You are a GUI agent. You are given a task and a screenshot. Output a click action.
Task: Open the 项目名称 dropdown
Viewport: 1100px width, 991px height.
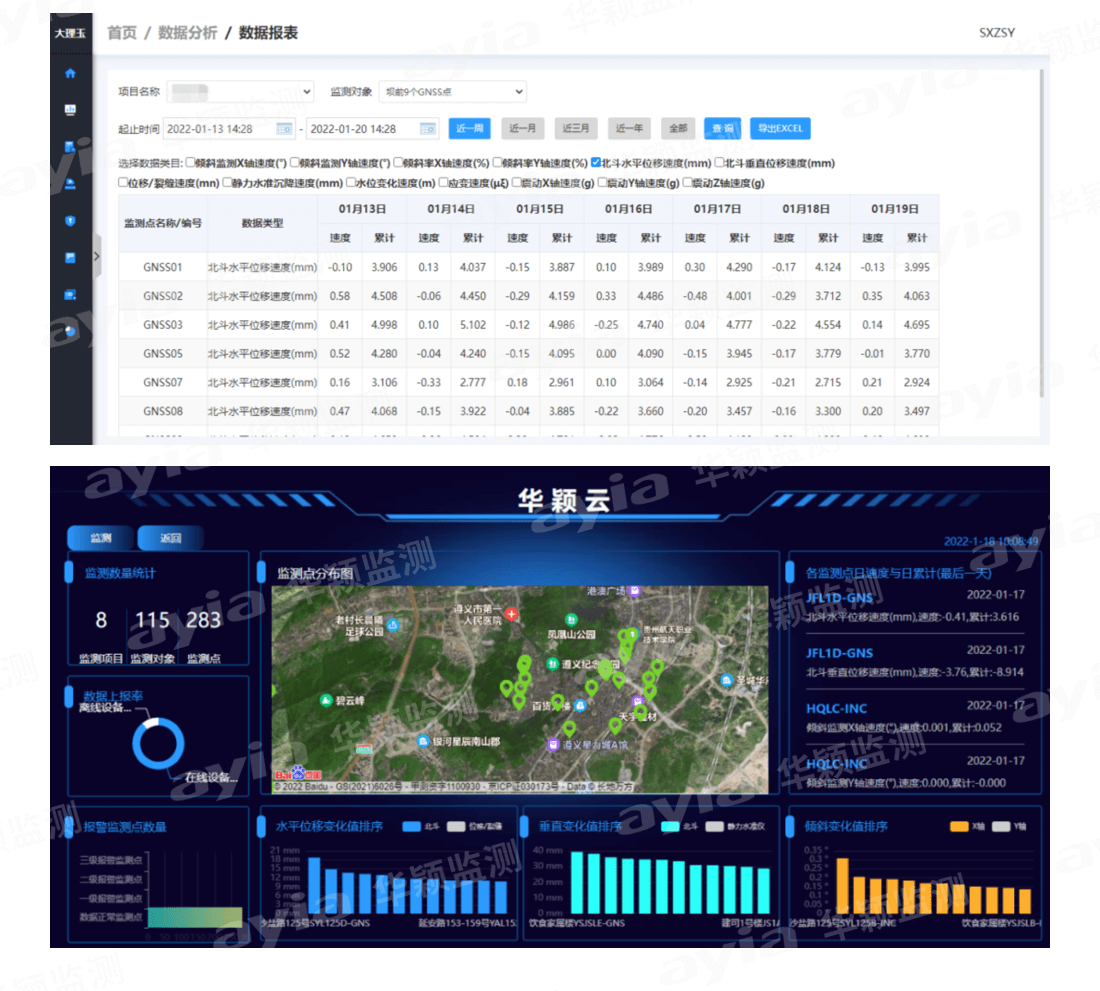(240, 92)
